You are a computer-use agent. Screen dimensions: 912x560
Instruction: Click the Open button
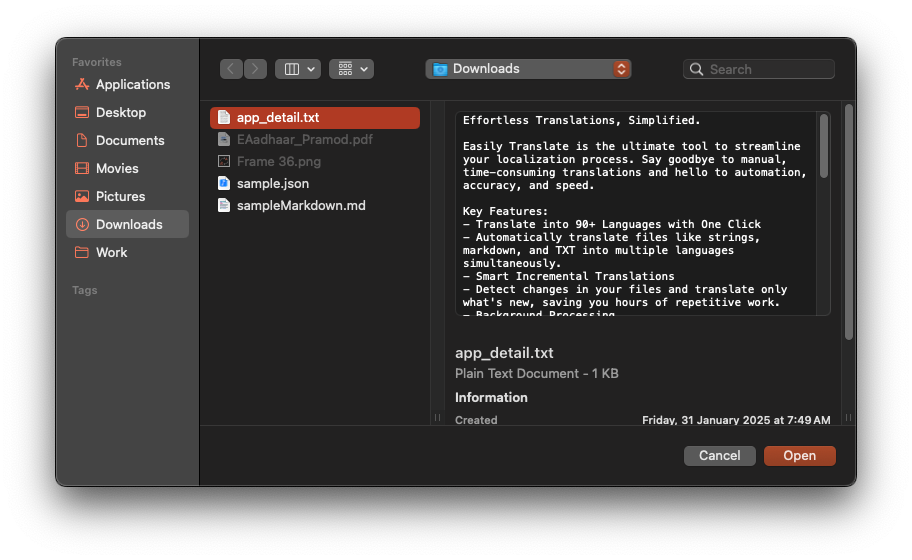(799, 456)
